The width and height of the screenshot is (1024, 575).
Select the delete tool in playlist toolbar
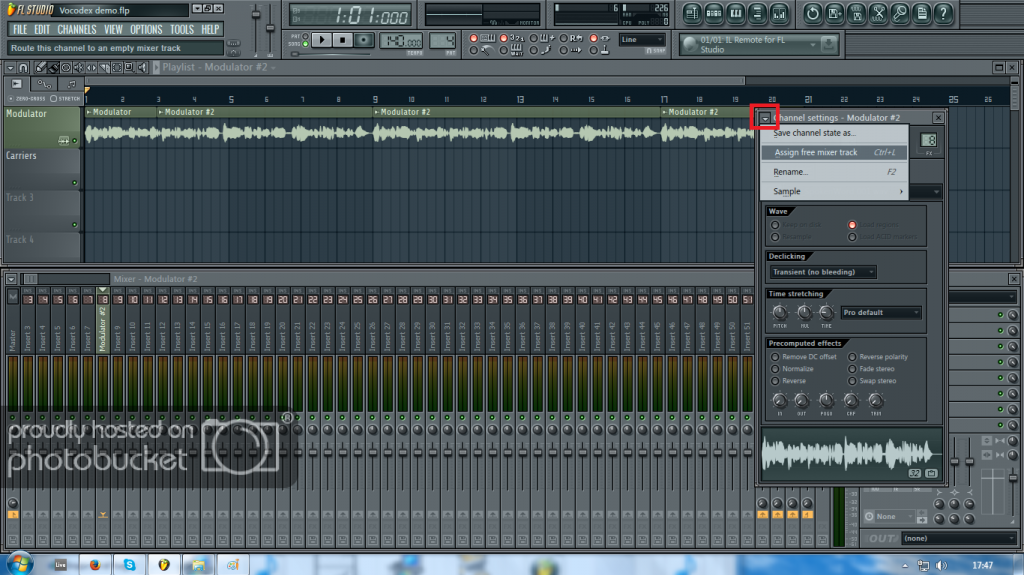(x=66, y=67)
